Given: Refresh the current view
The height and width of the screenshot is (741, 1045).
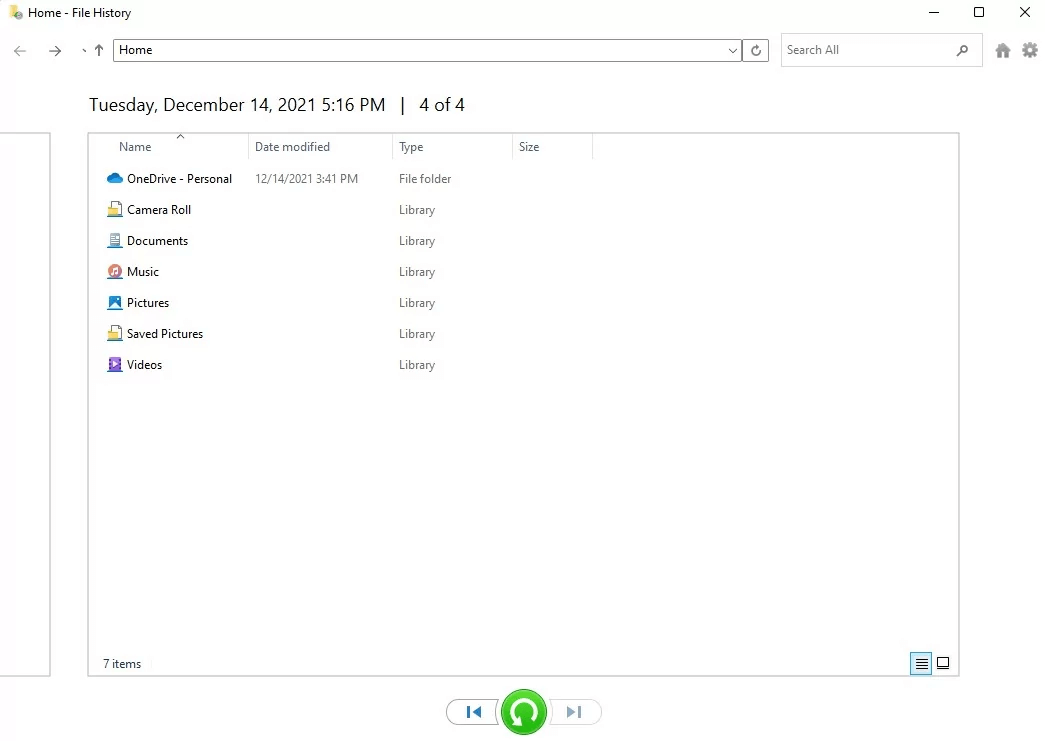Looking at the screenshot, I should click(756, 49).
